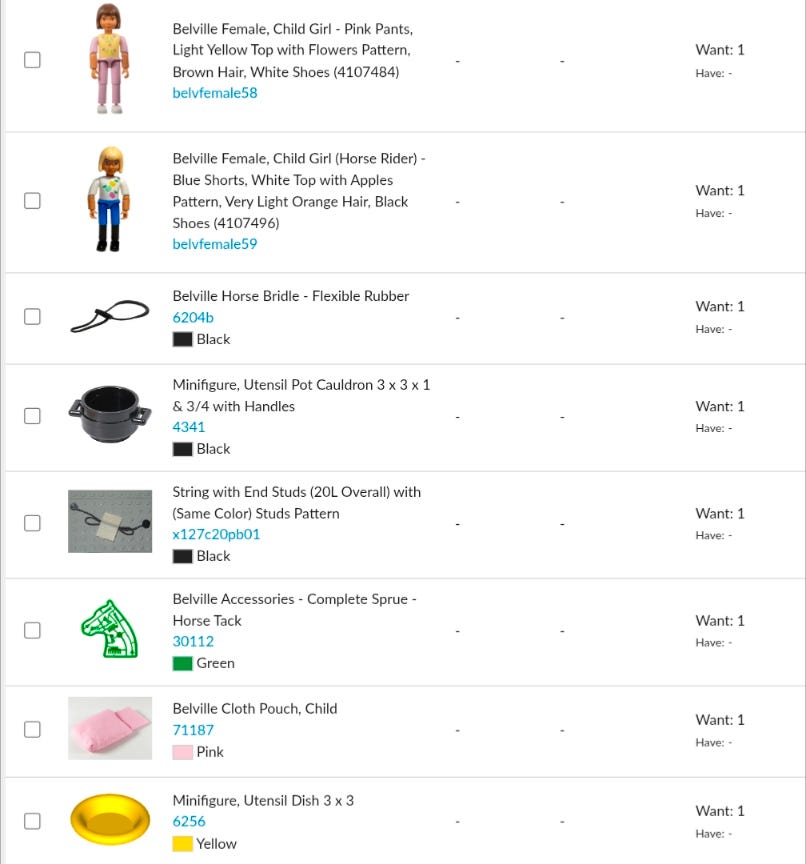Follow the belvfemale59 item link
The height and width of the screenshot is (864, 806).
click(214, 244)
